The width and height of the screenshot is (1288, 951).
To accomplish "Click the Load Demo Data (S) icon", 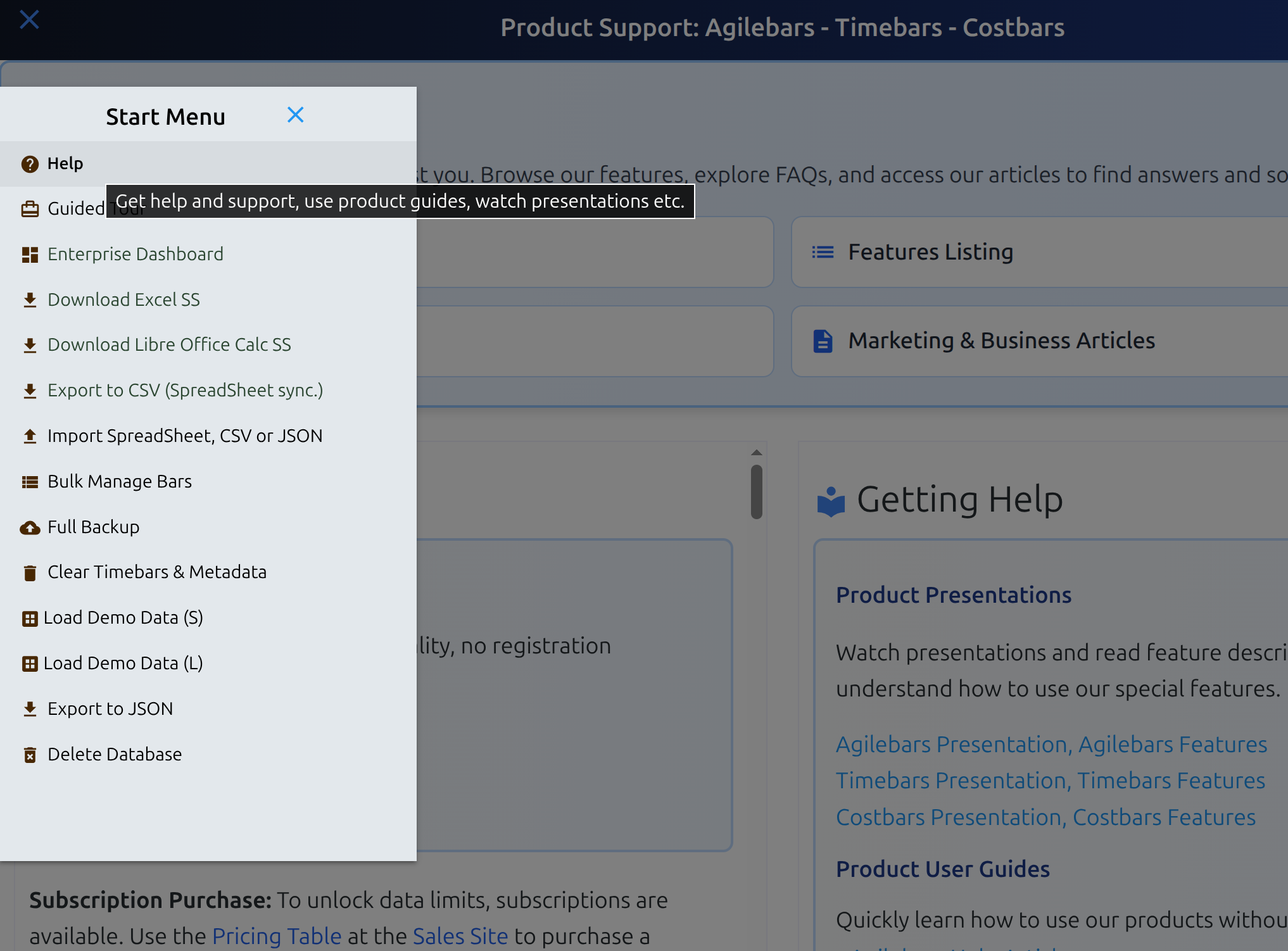I will point(30,619).
